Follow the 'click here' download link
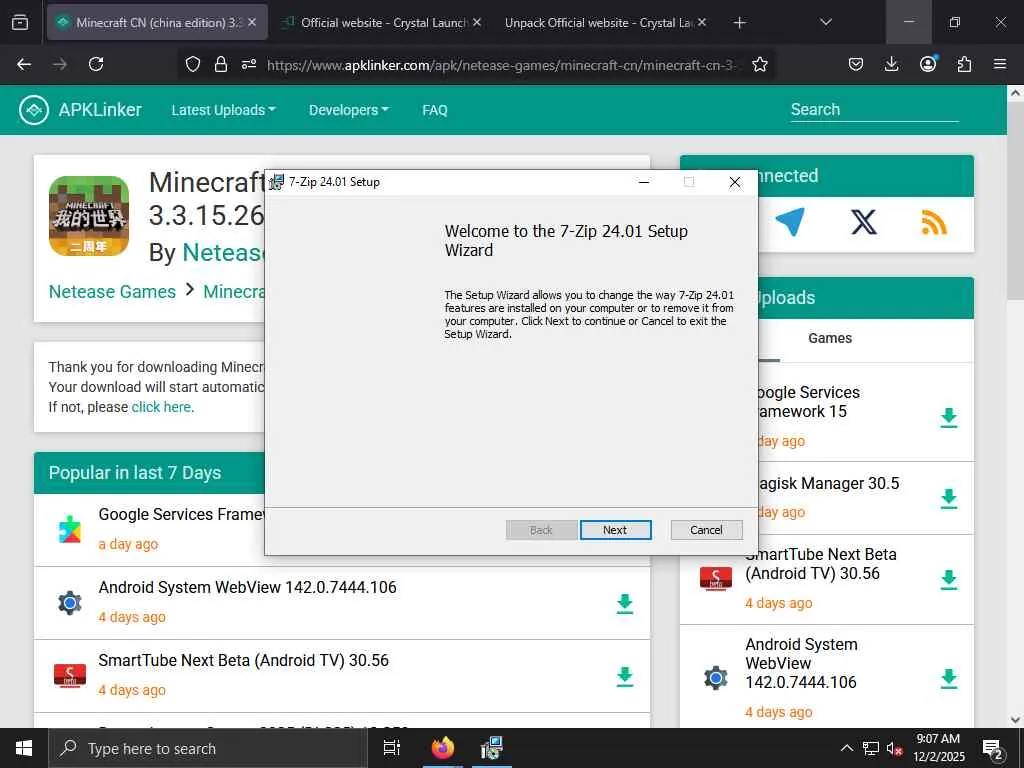Viewport: 1024px width, 768px height. [161, 407]
